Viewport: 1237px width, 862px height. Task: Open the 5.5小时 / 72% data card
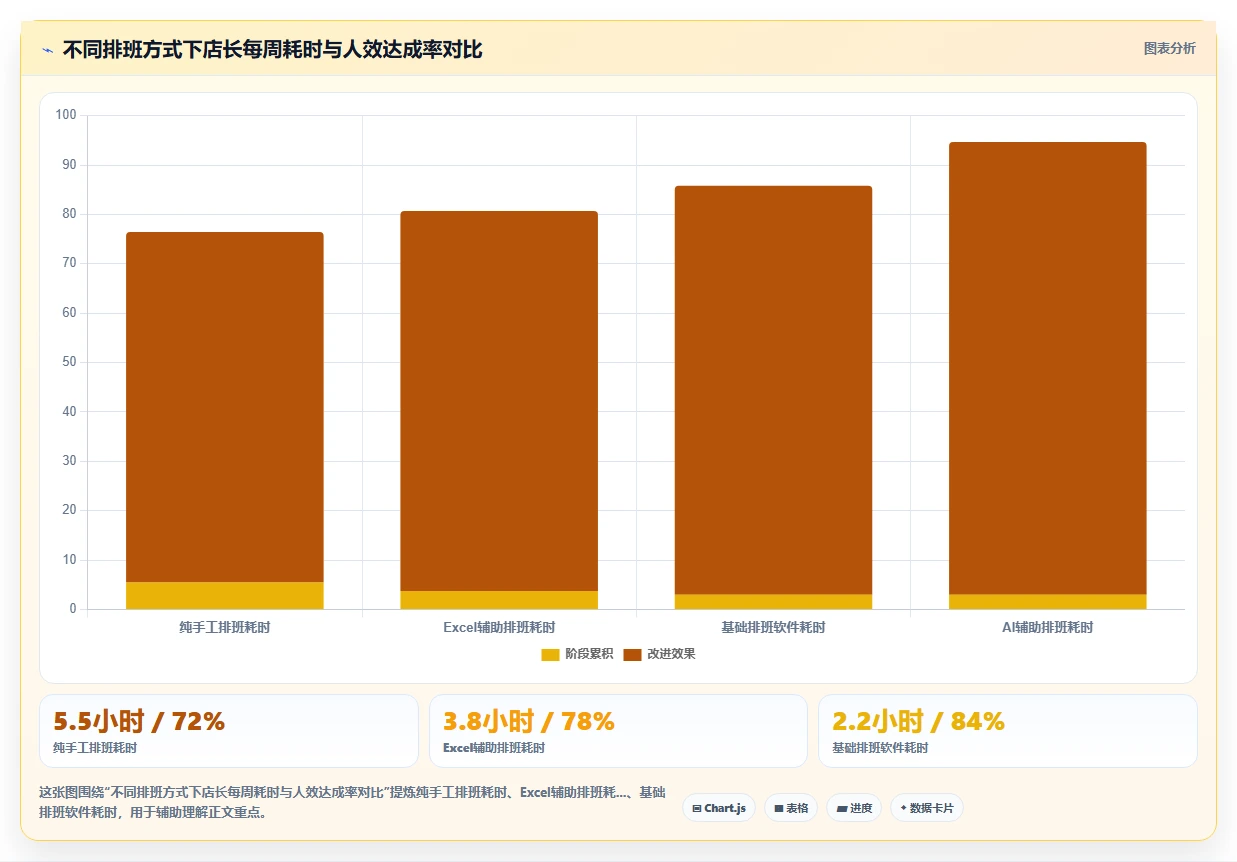tap(228, 731)
